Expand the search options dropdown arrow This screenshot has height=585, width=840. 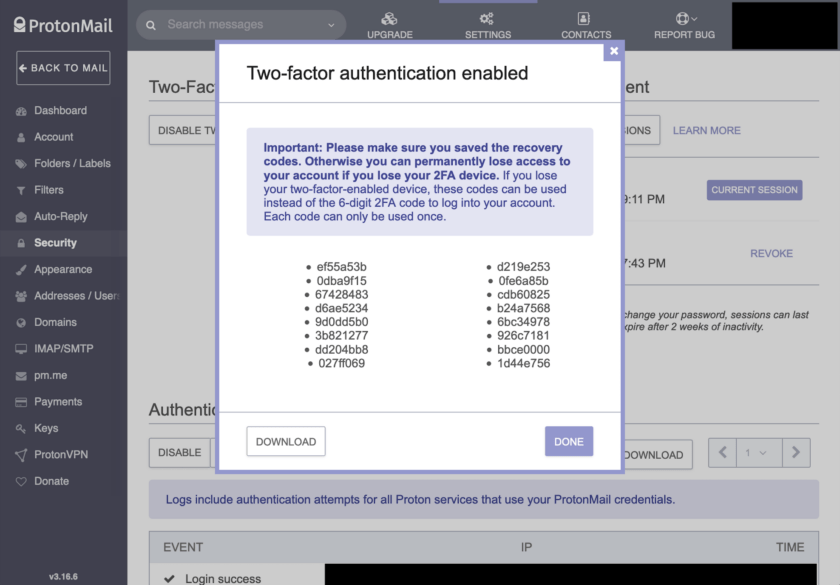331,25
